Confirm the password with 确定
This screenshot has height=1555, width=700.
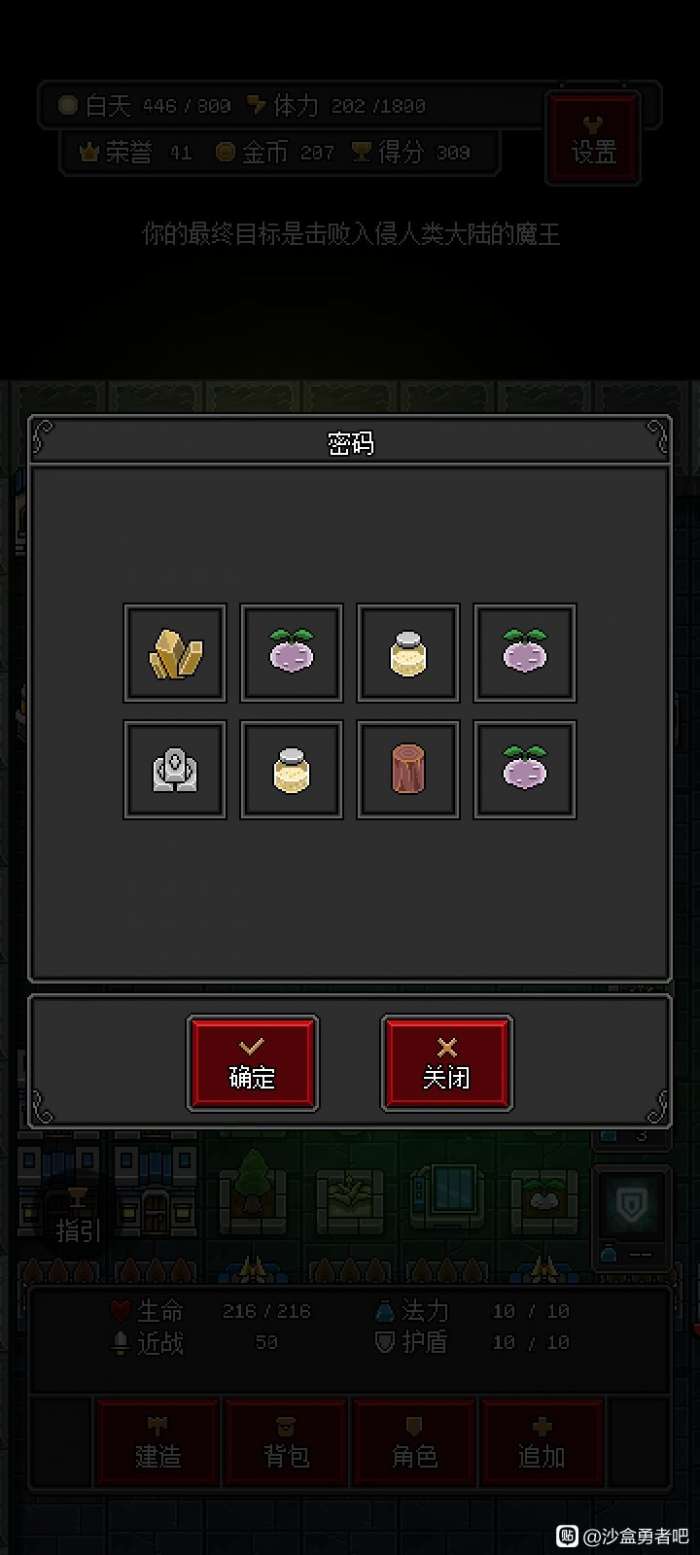coord(253,1063)
